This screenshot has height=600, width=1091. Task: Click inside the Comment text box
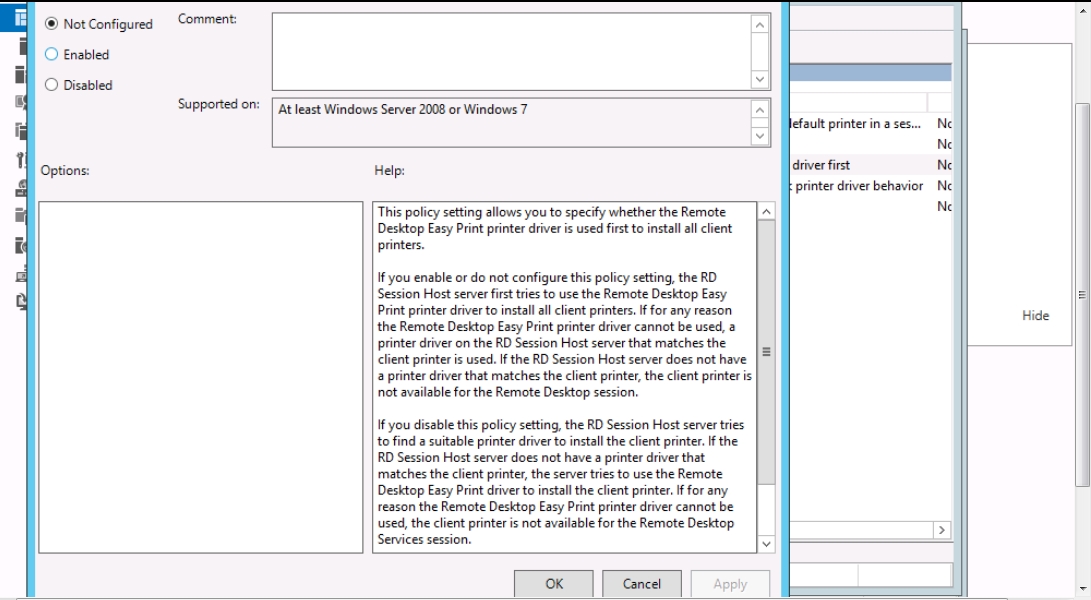[x=510, y=52]
